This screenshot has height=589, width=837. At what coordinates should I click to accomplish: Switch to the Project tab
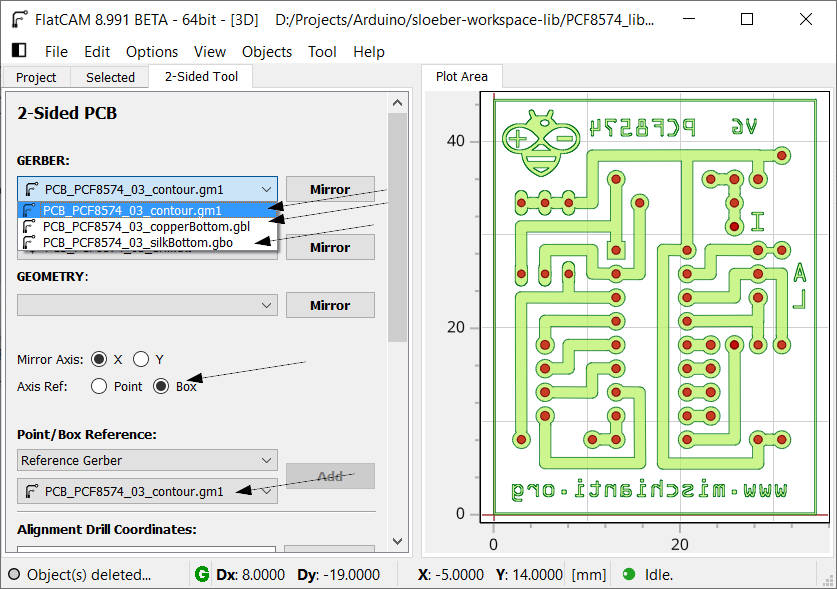(x=37, y=77)
